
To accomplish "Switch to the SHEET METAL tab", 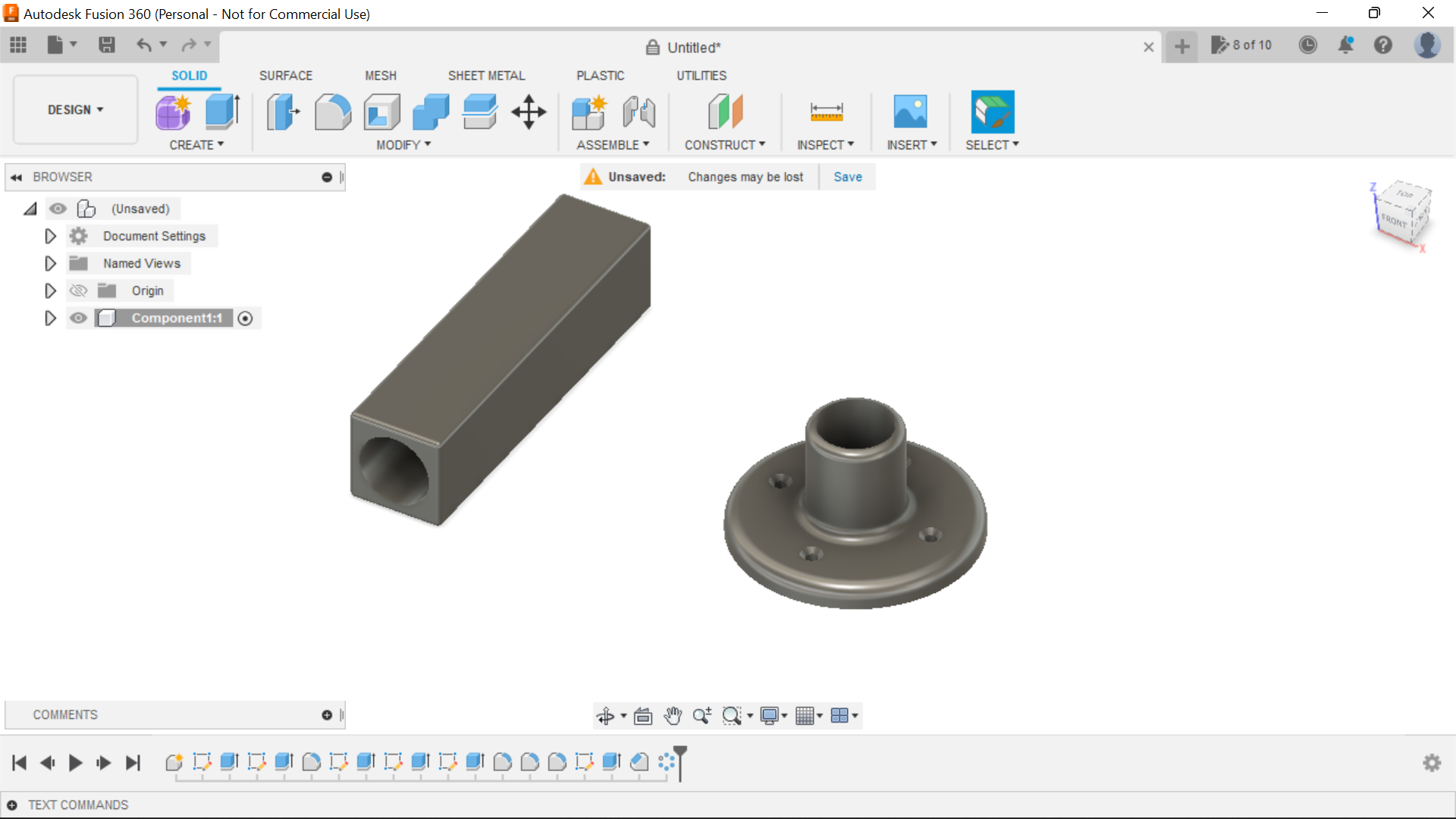I will pyautogui.click(x=486, y=75).
